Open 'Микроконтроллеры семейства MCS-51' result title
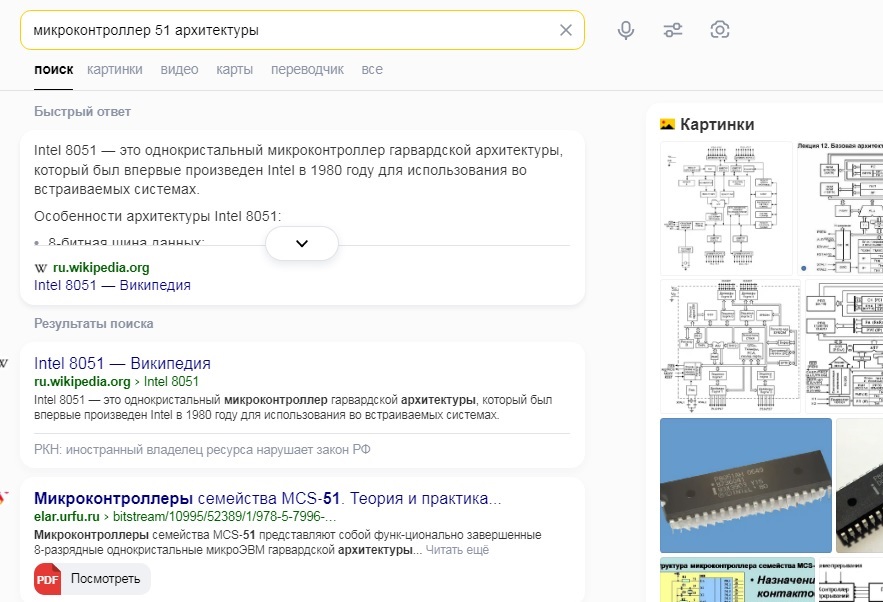This screenshot has width=883, height=602. [267, 498]
